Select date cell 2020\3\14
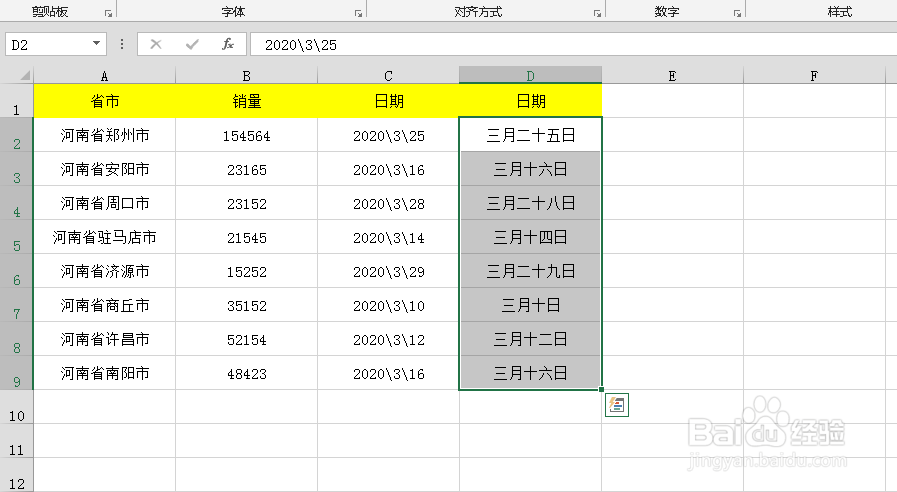 [x=388, y=237]
